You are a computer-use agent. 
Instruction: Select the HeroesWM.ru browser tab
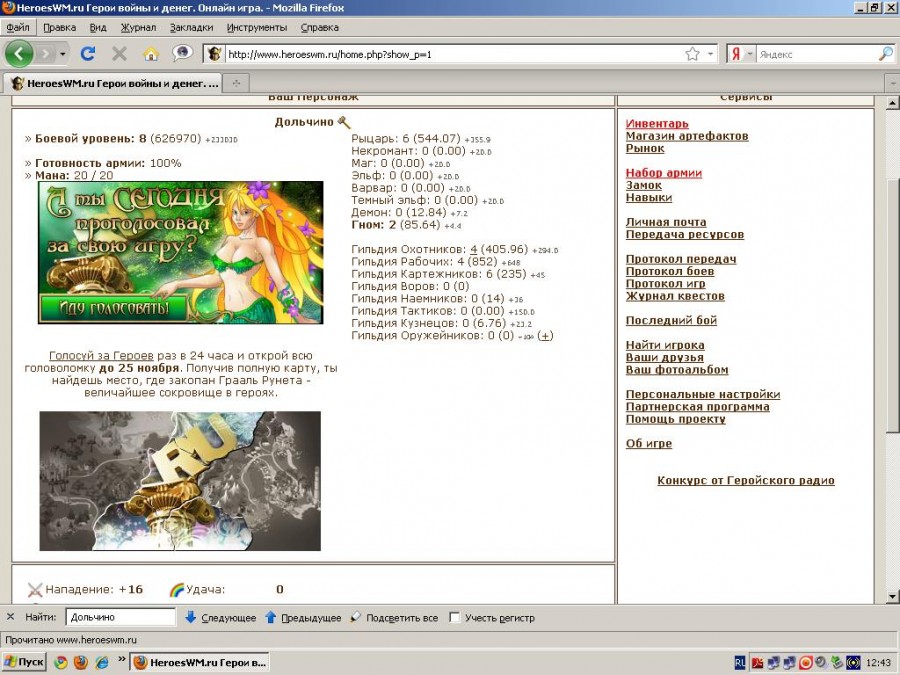coord(114,83)
